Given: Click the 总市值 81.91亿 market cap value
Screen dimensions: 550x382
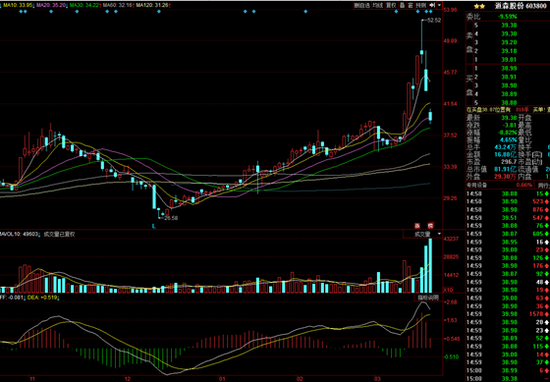Looking at the screenshot, I should click(x=505, y=169).
